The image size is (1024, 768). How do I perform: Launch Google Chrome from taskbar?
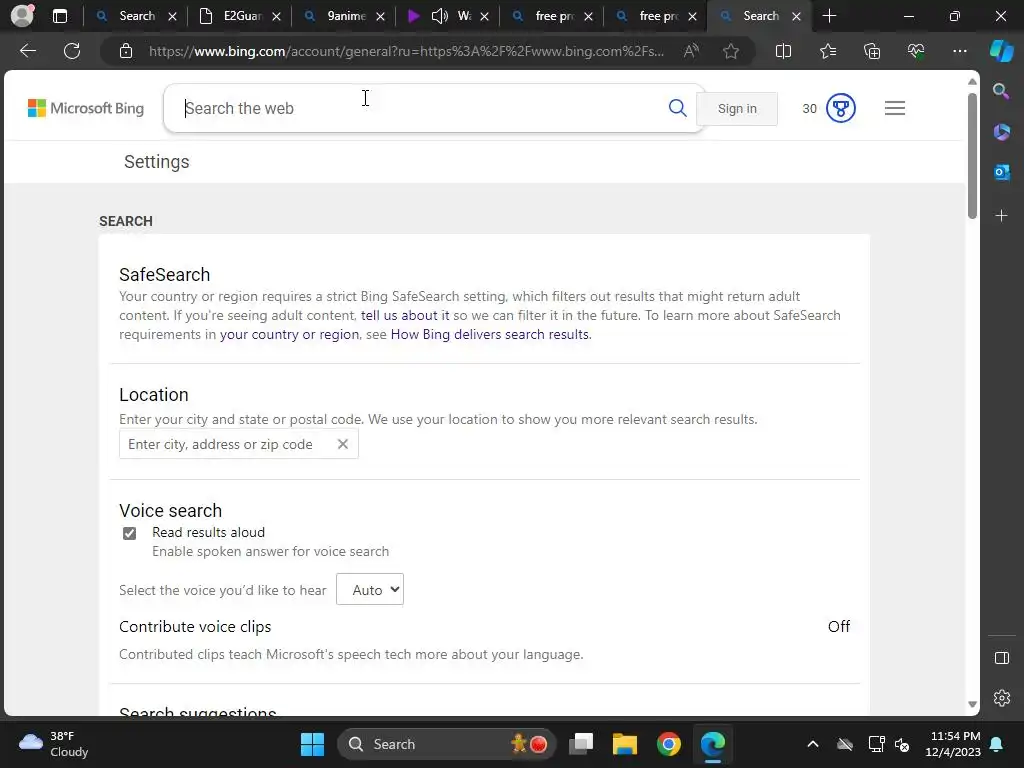[x=668, y=744]
